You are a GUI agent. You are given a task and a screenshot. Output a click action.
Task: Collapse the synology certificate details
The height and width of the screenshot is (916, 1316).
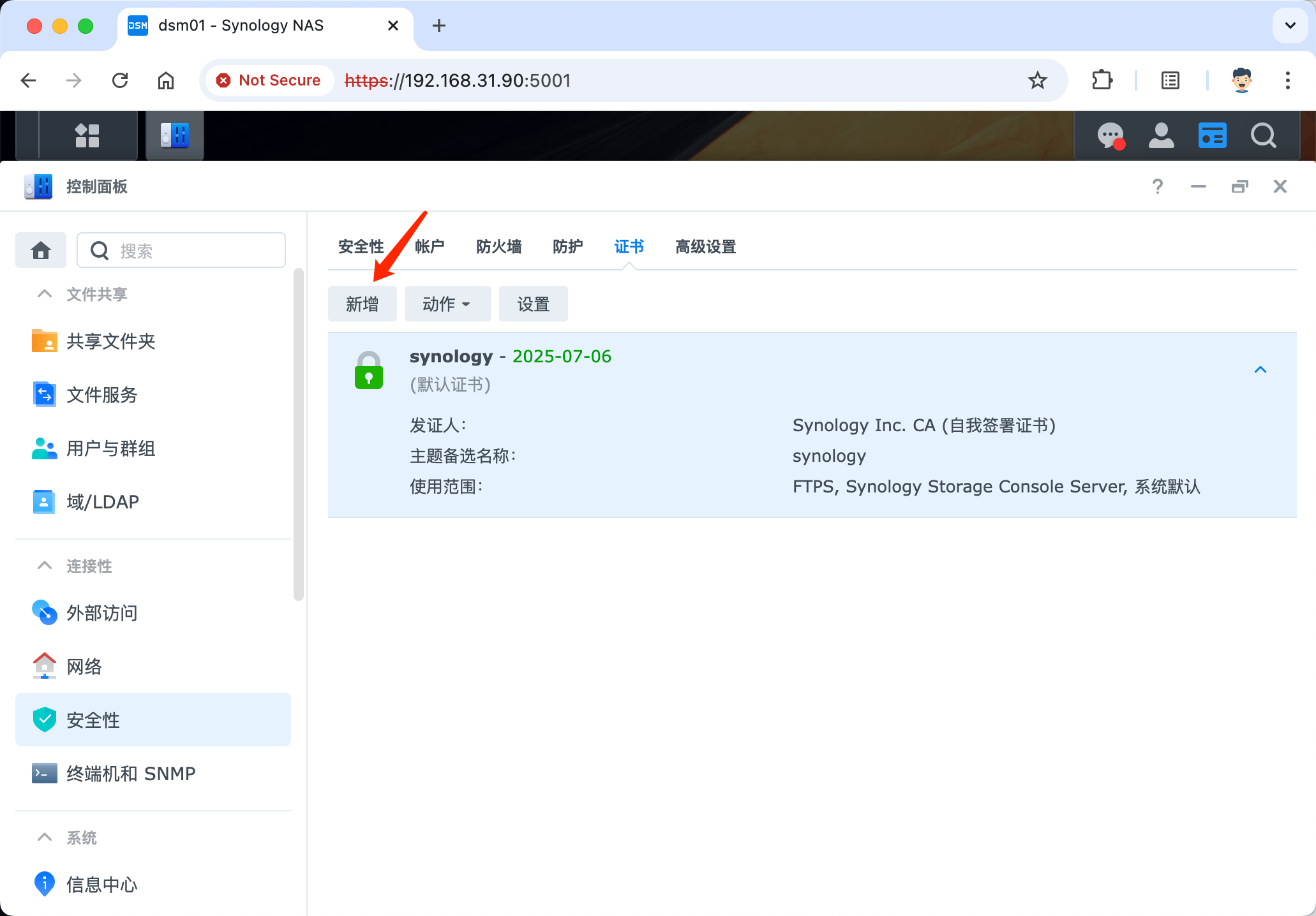1260,370
